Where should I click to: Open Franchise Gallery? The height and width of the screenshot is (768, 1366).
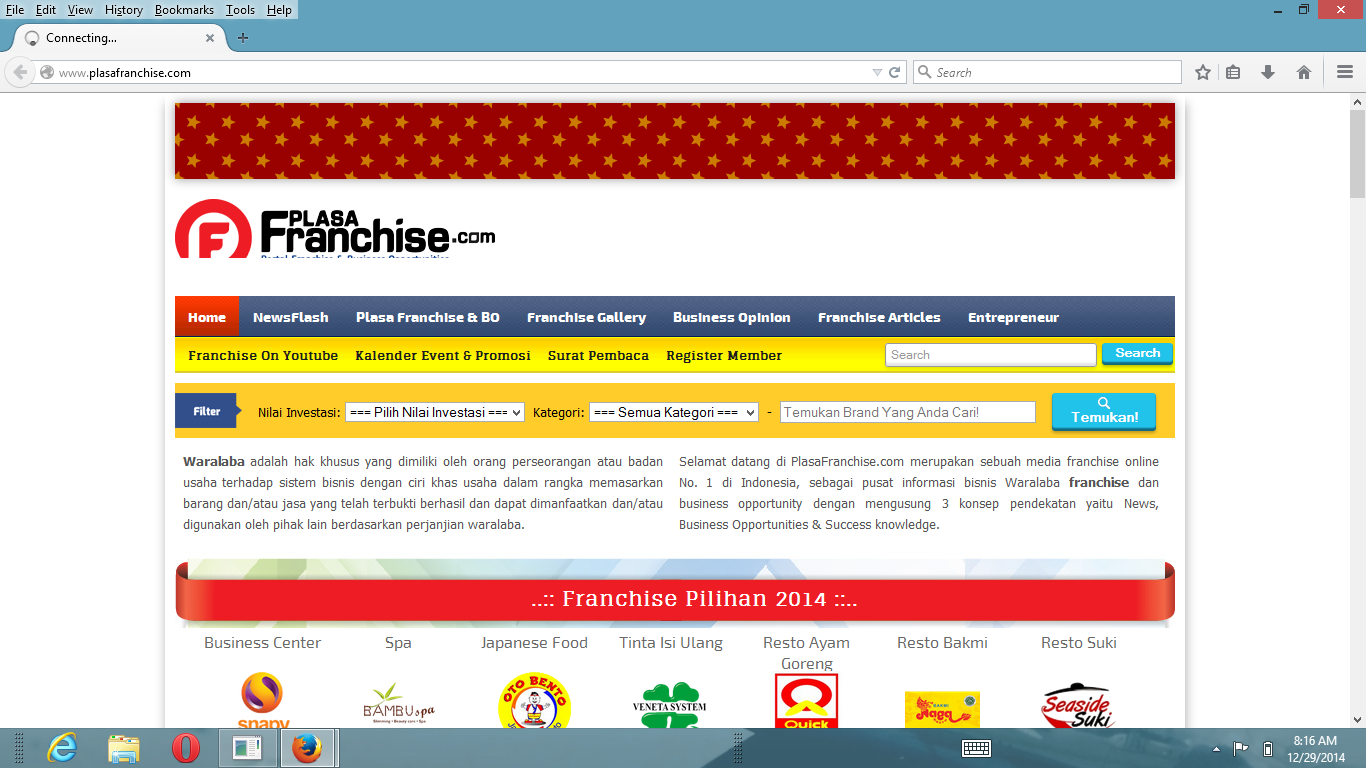click(x=587, y=317)
